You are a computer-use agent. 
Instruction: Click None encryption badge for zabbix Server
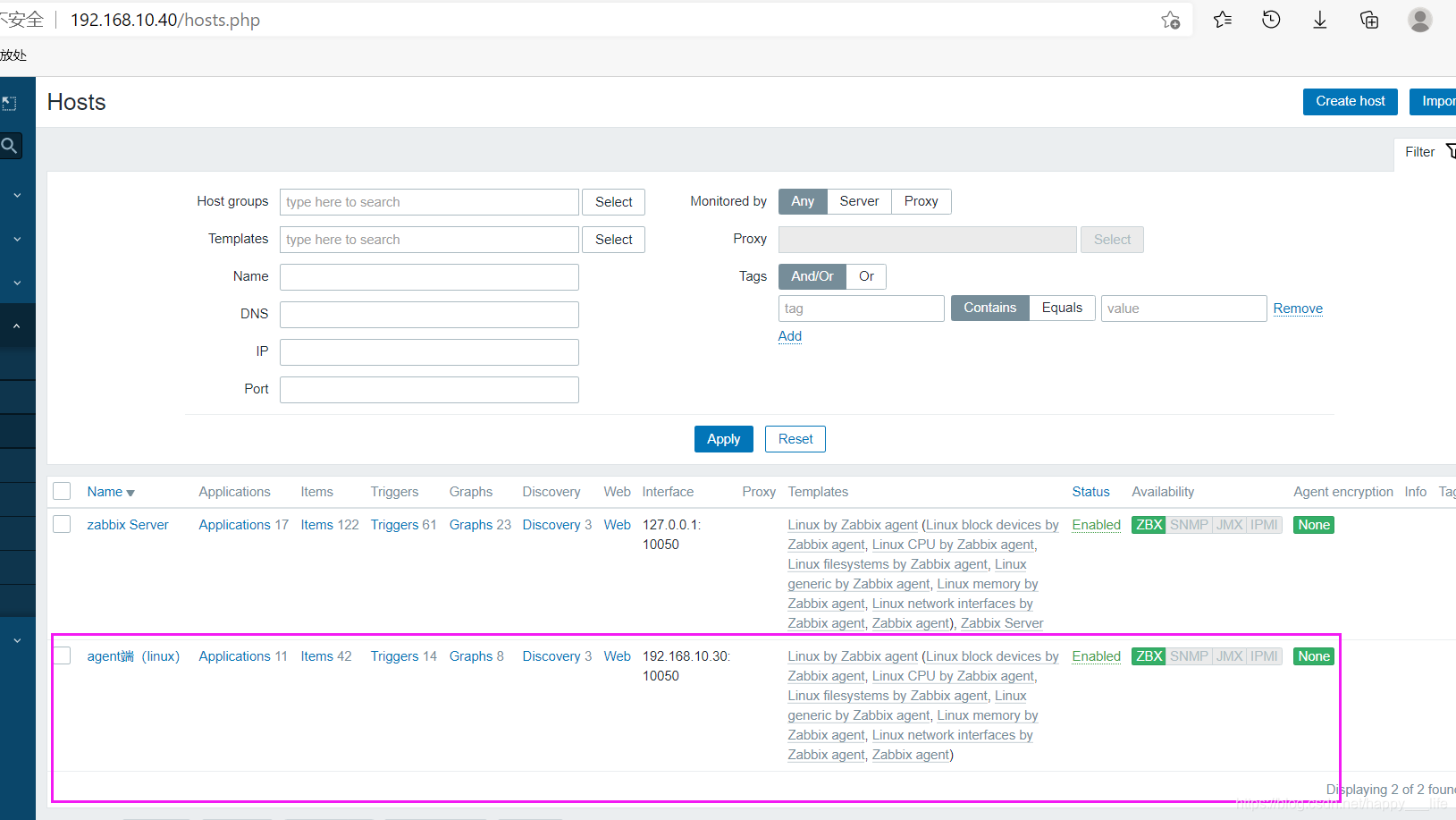1314,525
